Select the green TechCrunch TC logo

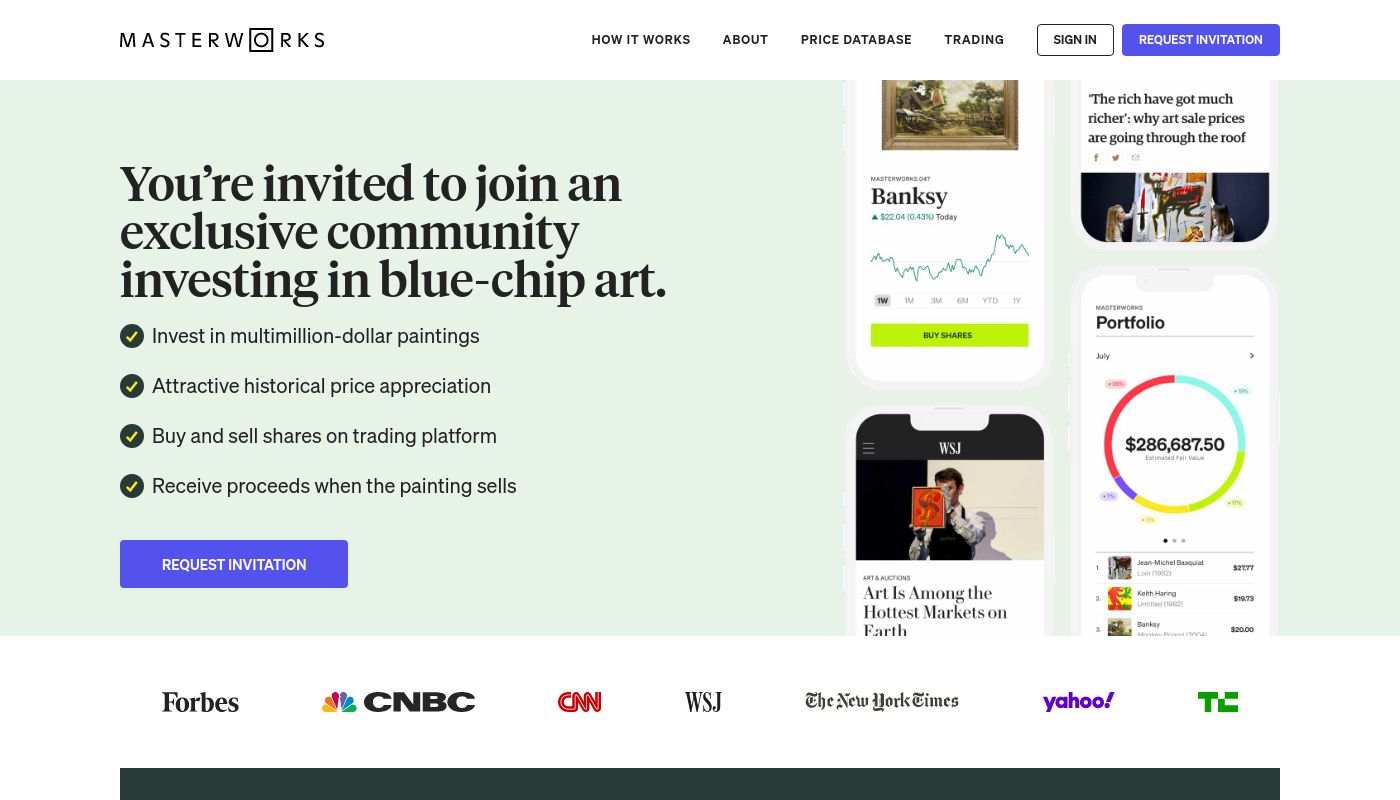1218,702
